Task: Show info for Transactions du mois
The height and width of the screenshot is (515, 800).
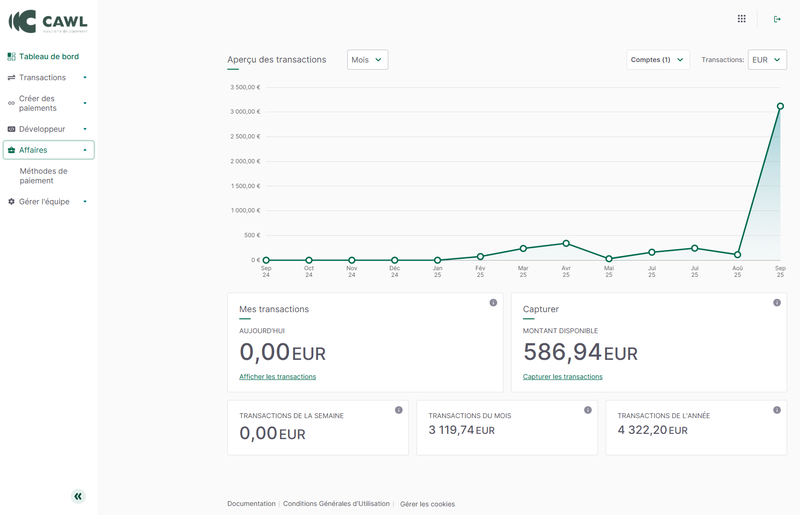Action: (587, 410)
